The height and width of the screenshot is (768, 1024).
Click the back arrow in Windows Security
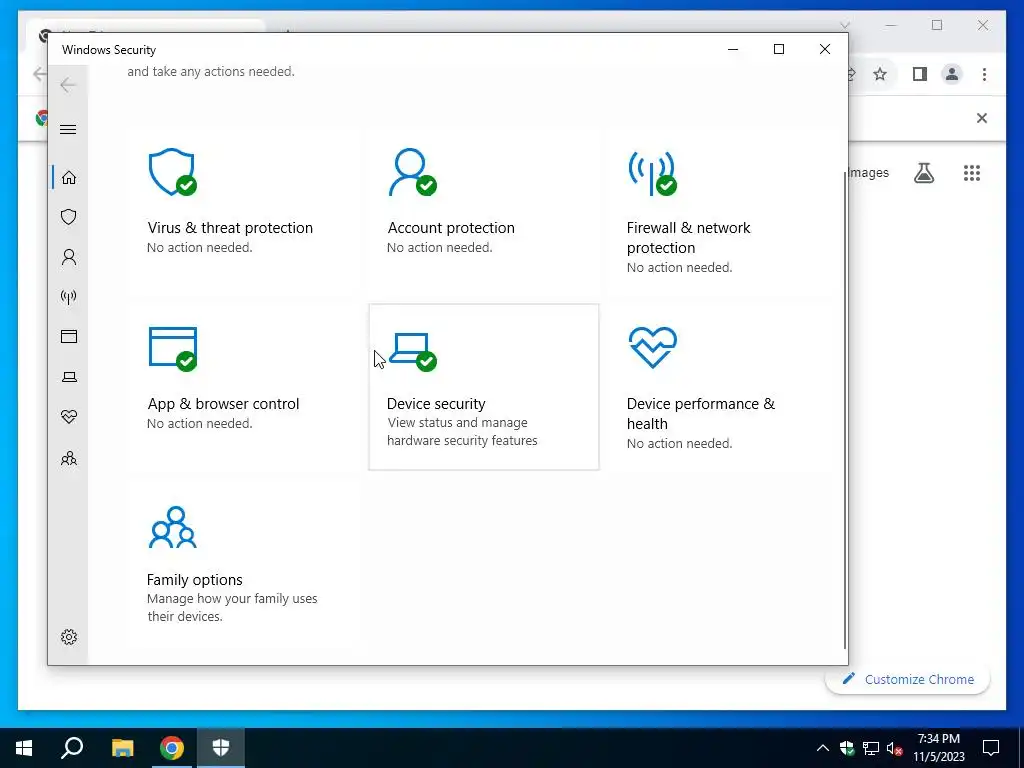pyautogui.click(x=68, y=85)
